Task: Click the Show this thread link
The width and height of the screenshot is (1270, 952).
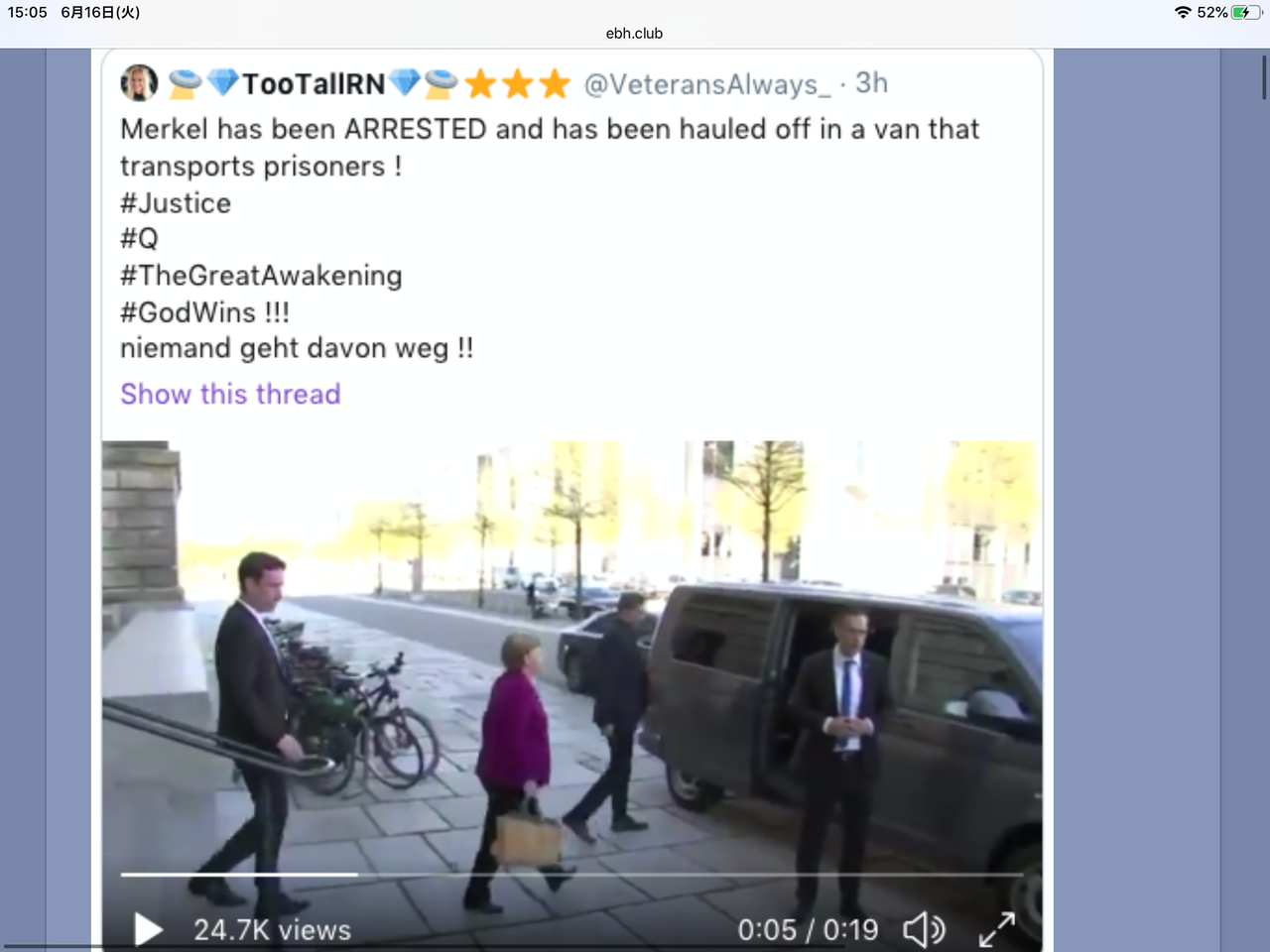Action: click(x=230, y=394)
